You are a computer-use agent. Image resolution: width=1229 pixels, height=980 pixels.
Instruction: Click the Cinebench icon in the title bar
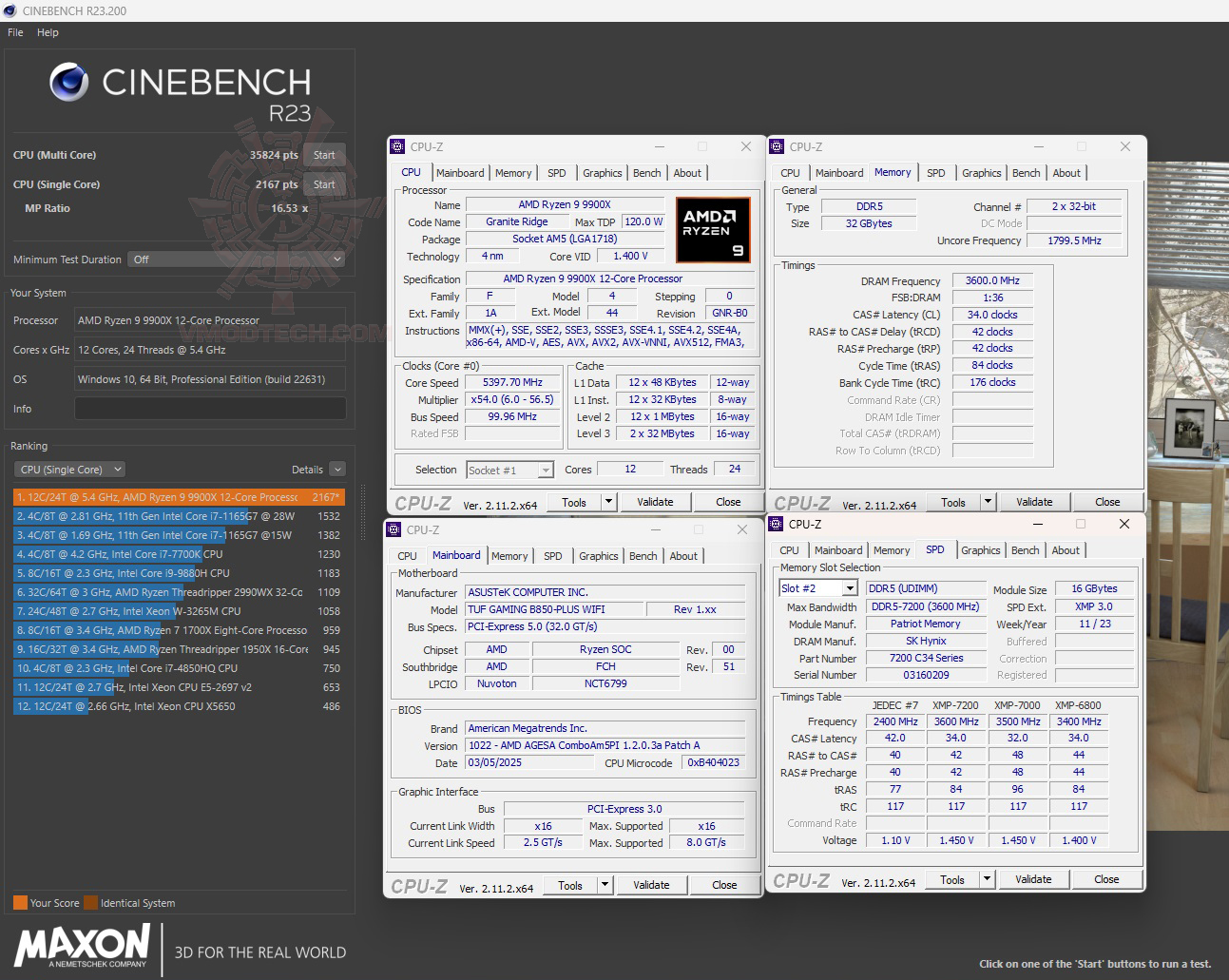point(10,10)
